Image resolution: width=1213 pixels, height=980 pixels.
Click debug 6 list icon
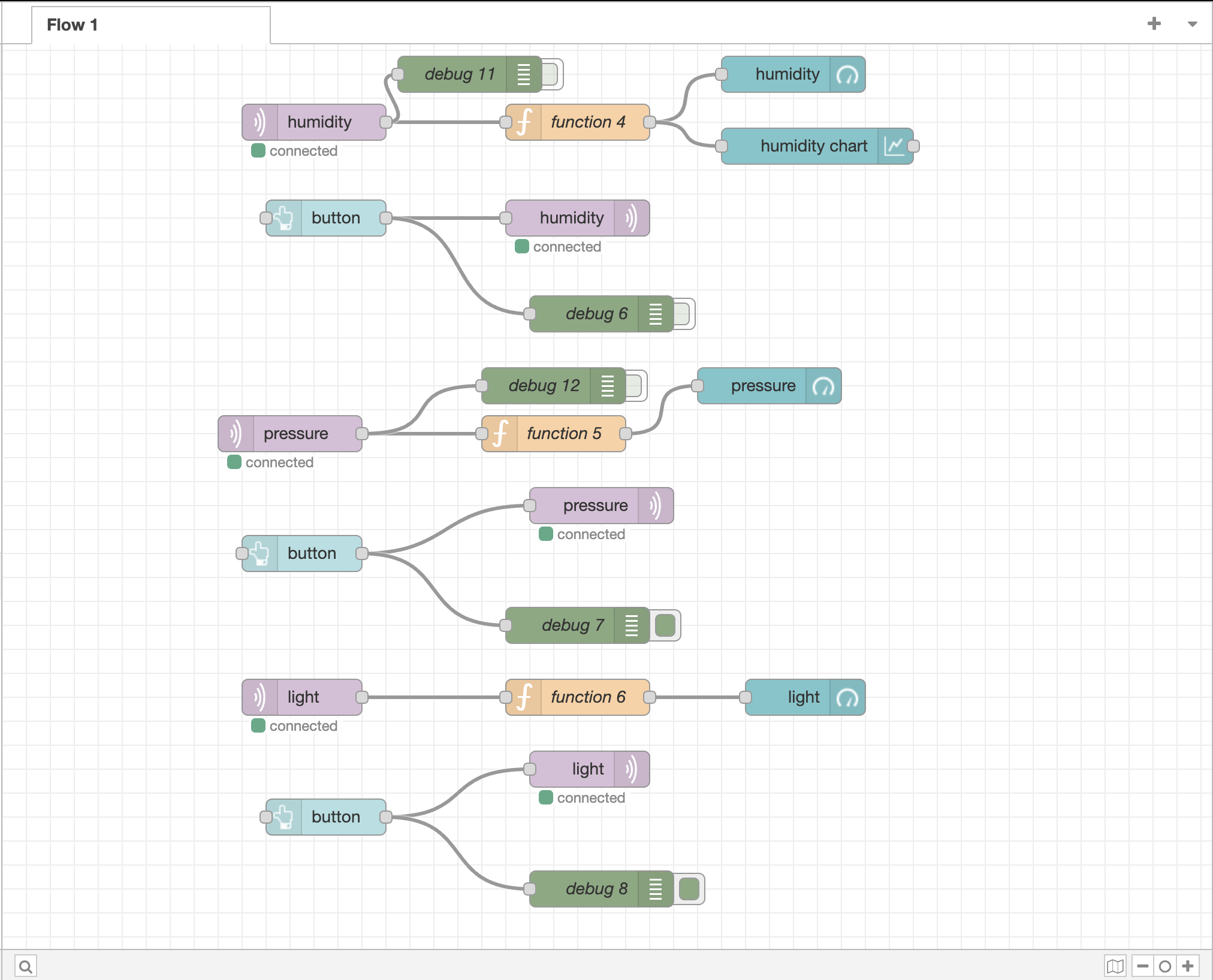[656, 314]
